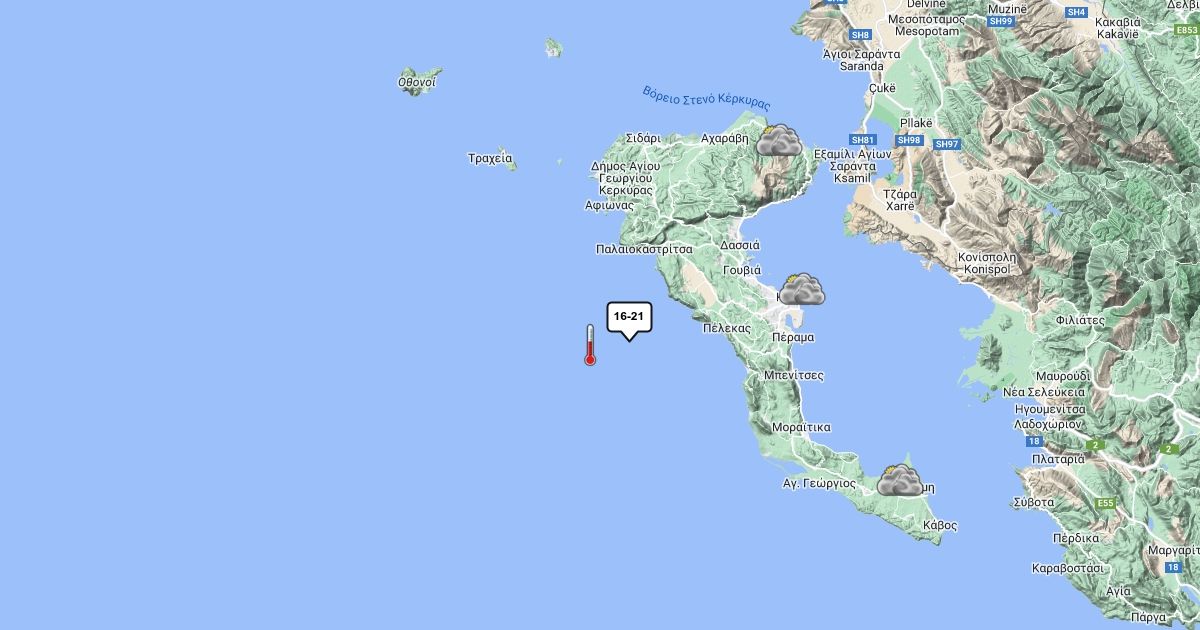Click the SH99 road shield marker
Screen dimensions: 1200x630
1000,21
